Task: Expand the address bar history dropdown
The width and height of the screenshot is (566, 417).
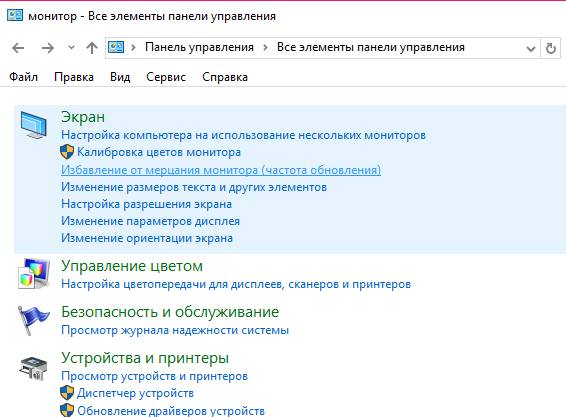Action: pyautogui.click(x=531, y=48)
